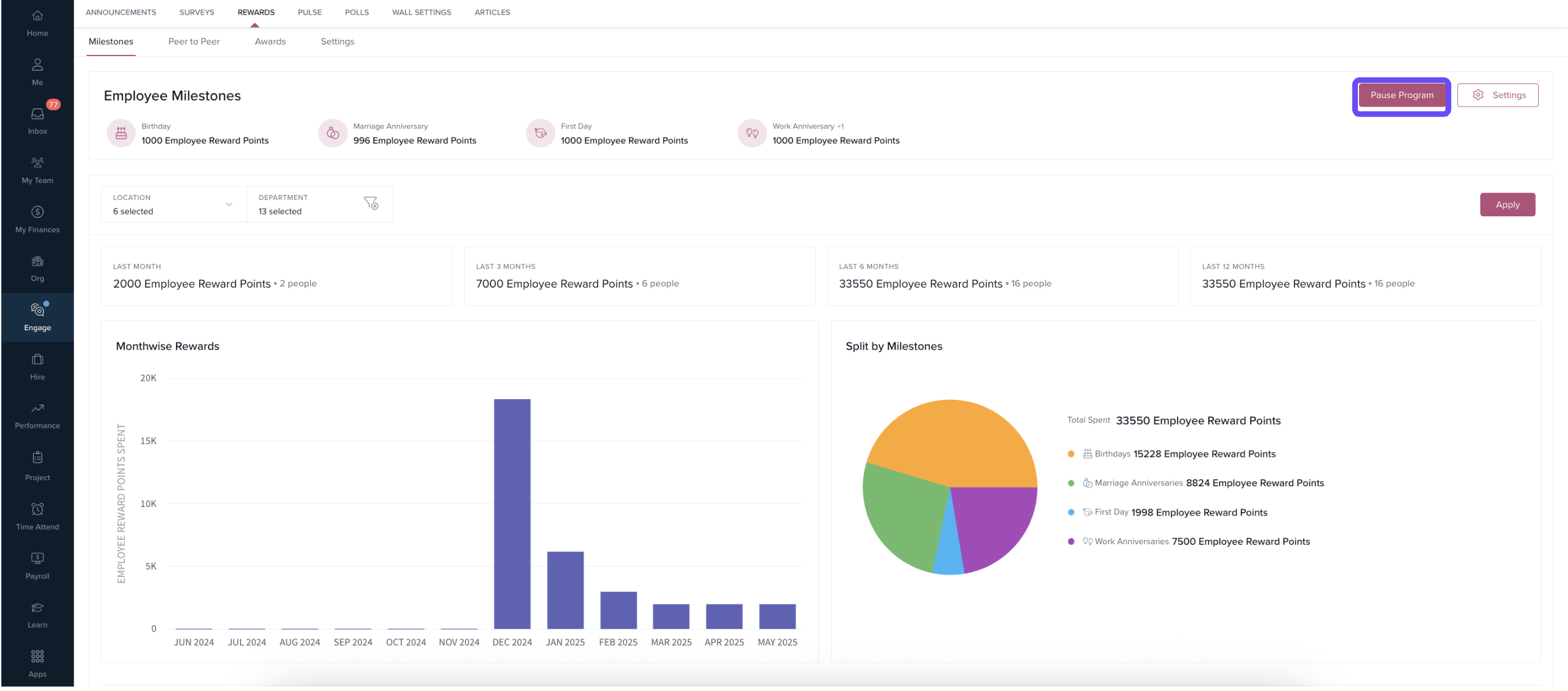This screenshot has height=691, width=1568.
Task: Open the Pulse top menu tab
Action: pyautogui.click(x=309, y=12)
